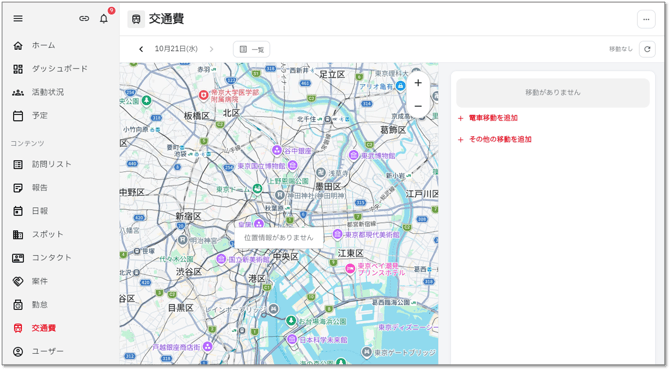Viewport: 670px width, 370px height.
Task: Click 東京国立博物館 map marker
Action: tap(293, 165)
